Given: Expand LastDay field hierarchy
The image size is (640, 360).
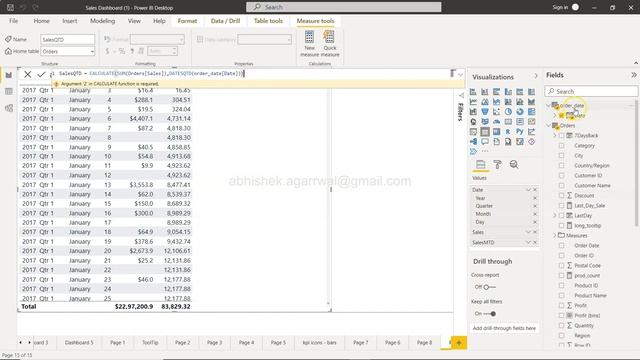Looking at the screenshot, I should (x=555, y=216).
